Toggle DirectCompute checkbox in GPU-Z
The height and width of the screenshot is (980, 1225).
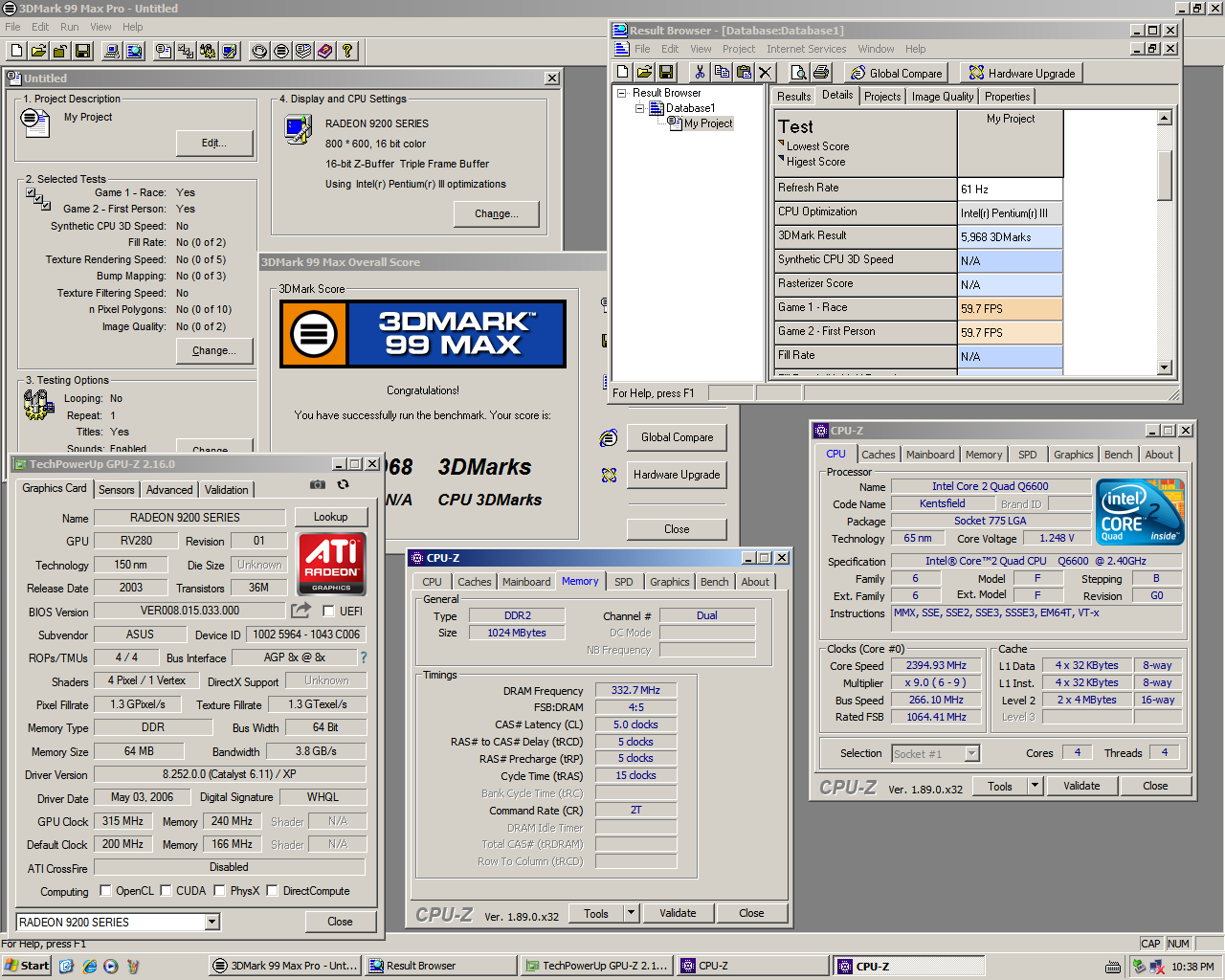[273, 890]
